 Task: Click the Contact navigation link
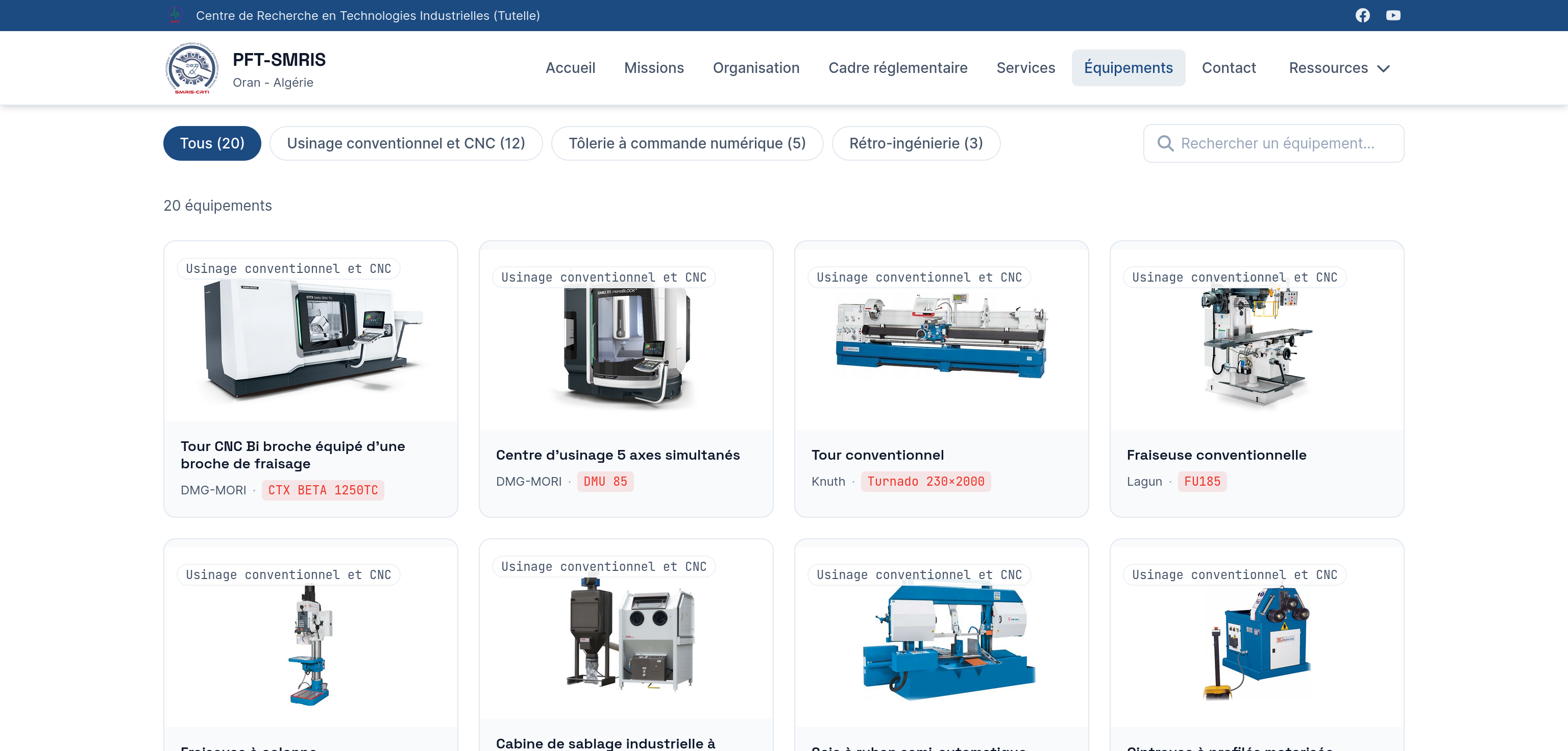click(x=1229, y=68)
